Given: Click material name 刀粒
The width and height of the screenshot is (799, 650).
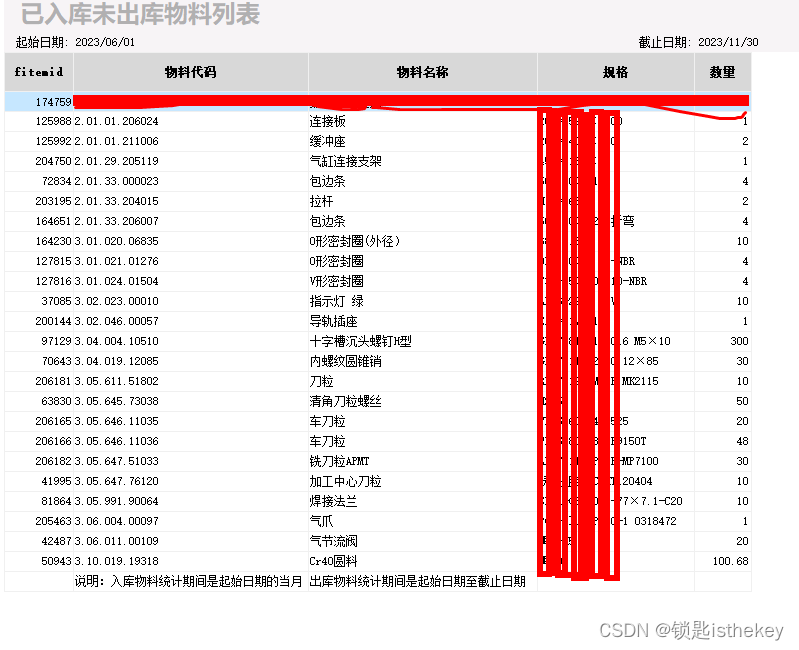Looking at the screenshot, I should 322,381.
